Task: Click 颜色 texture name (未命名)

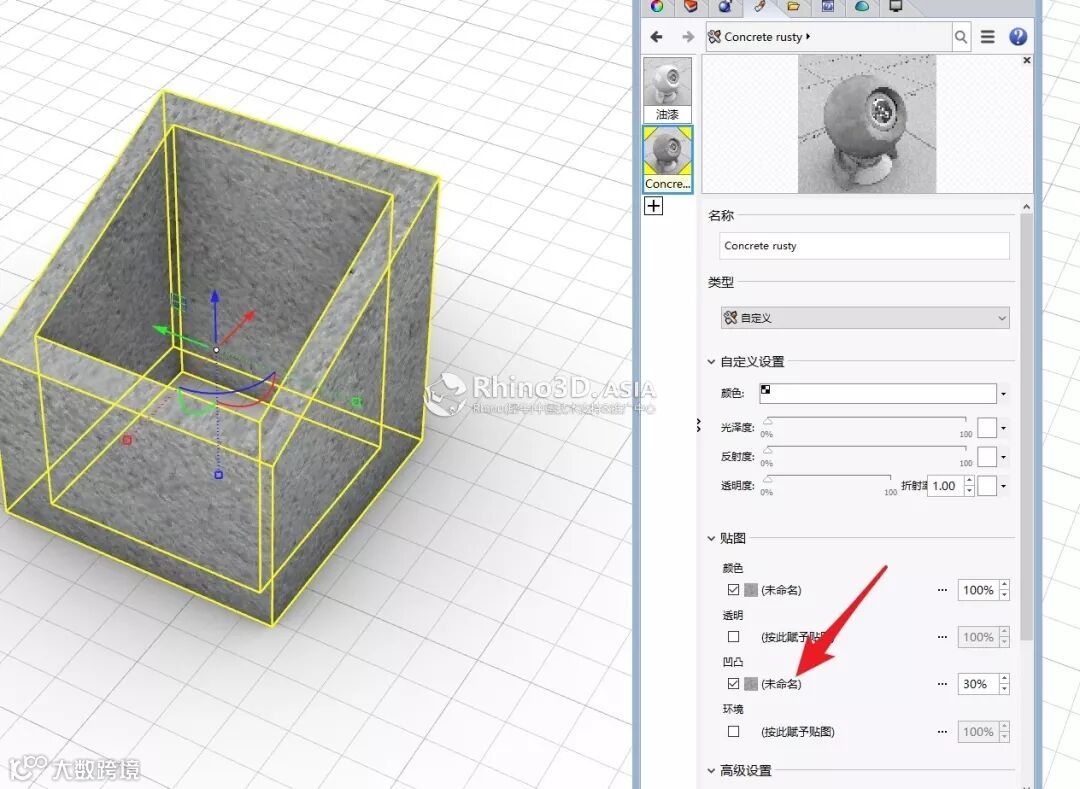Action: [x=781, y=590]
